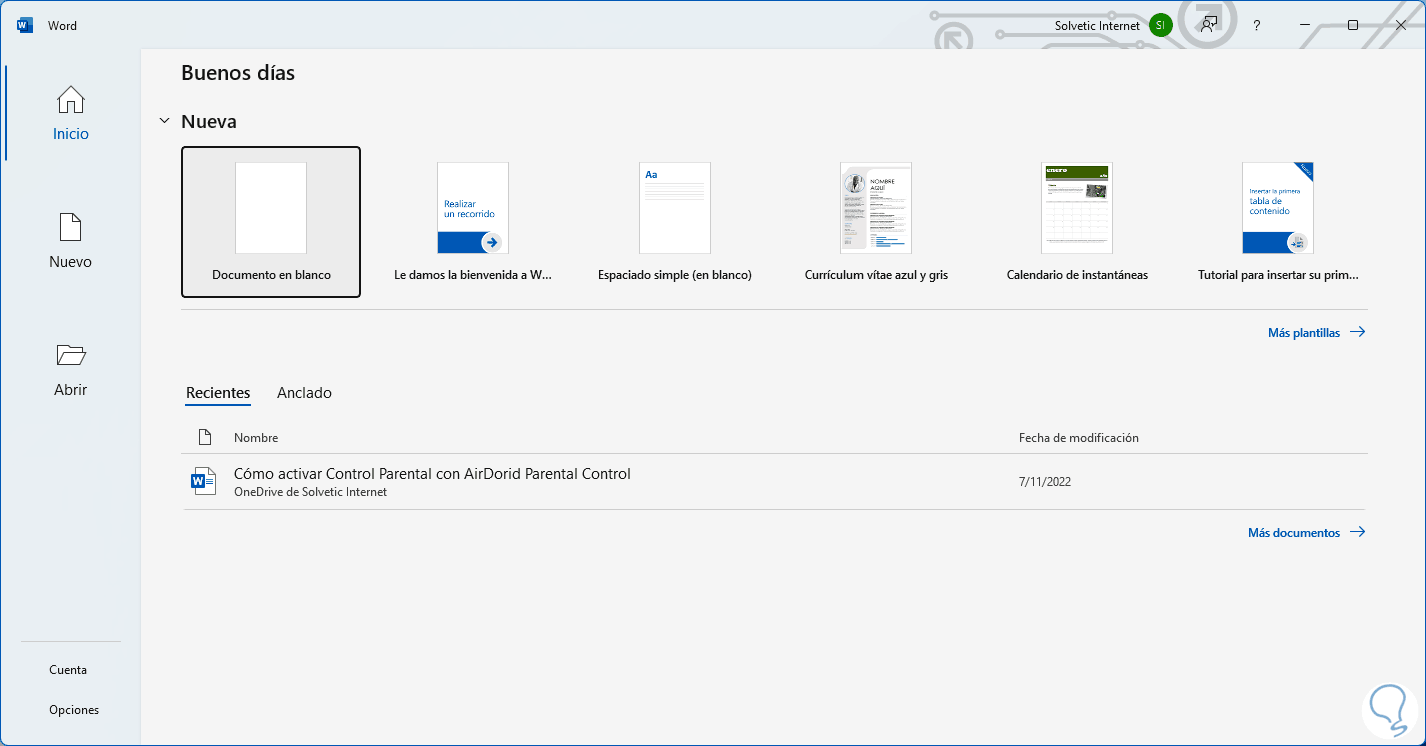
Task: Click the file type column header icon
Action: pos(205,437)
